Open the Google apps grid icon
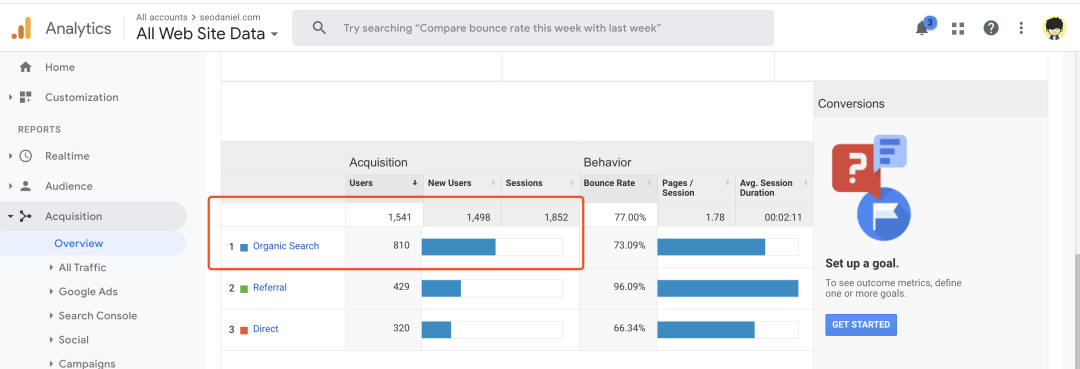Viewport: 1080px width, 369px height. 958,28
